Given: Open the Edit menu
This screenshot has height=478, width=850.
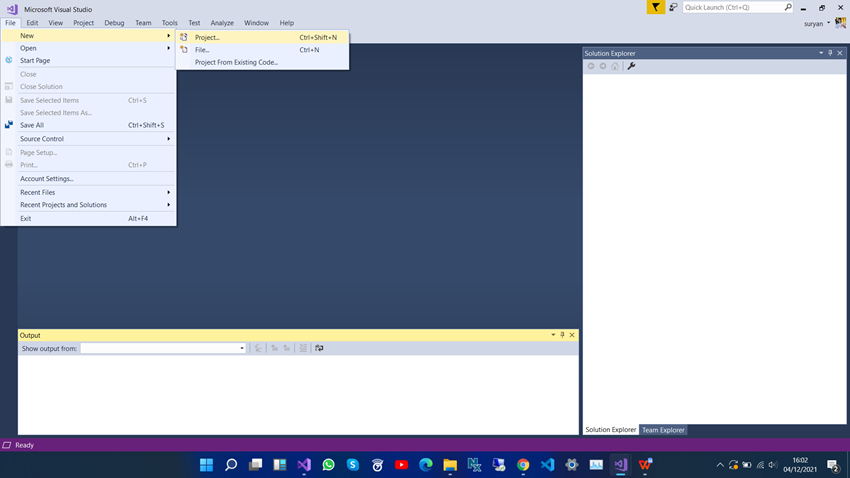Looking at the screenshot, I should pyautogui.click(x=32, y=23).
